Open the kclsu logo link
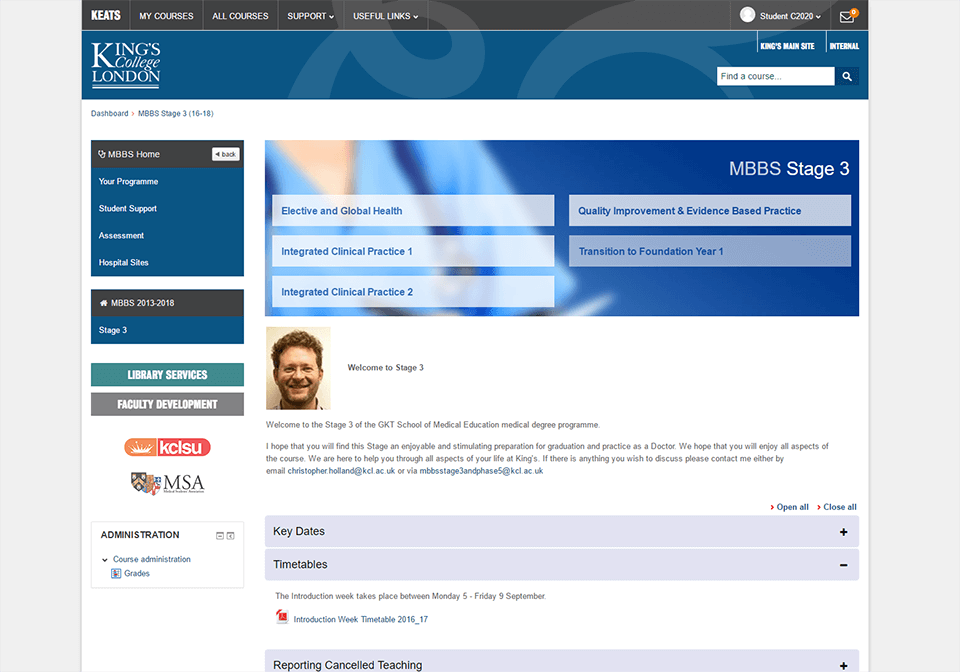The width and height of the screenshot is (960, 672). [x=167, y=447]
